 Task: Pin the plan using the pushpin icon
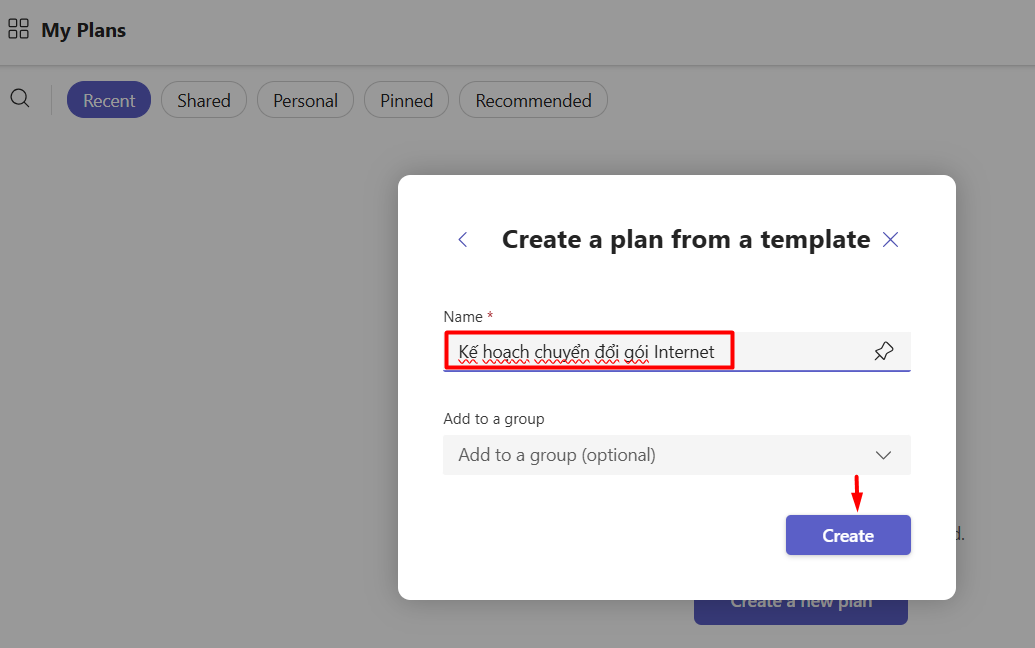(883, 351)
